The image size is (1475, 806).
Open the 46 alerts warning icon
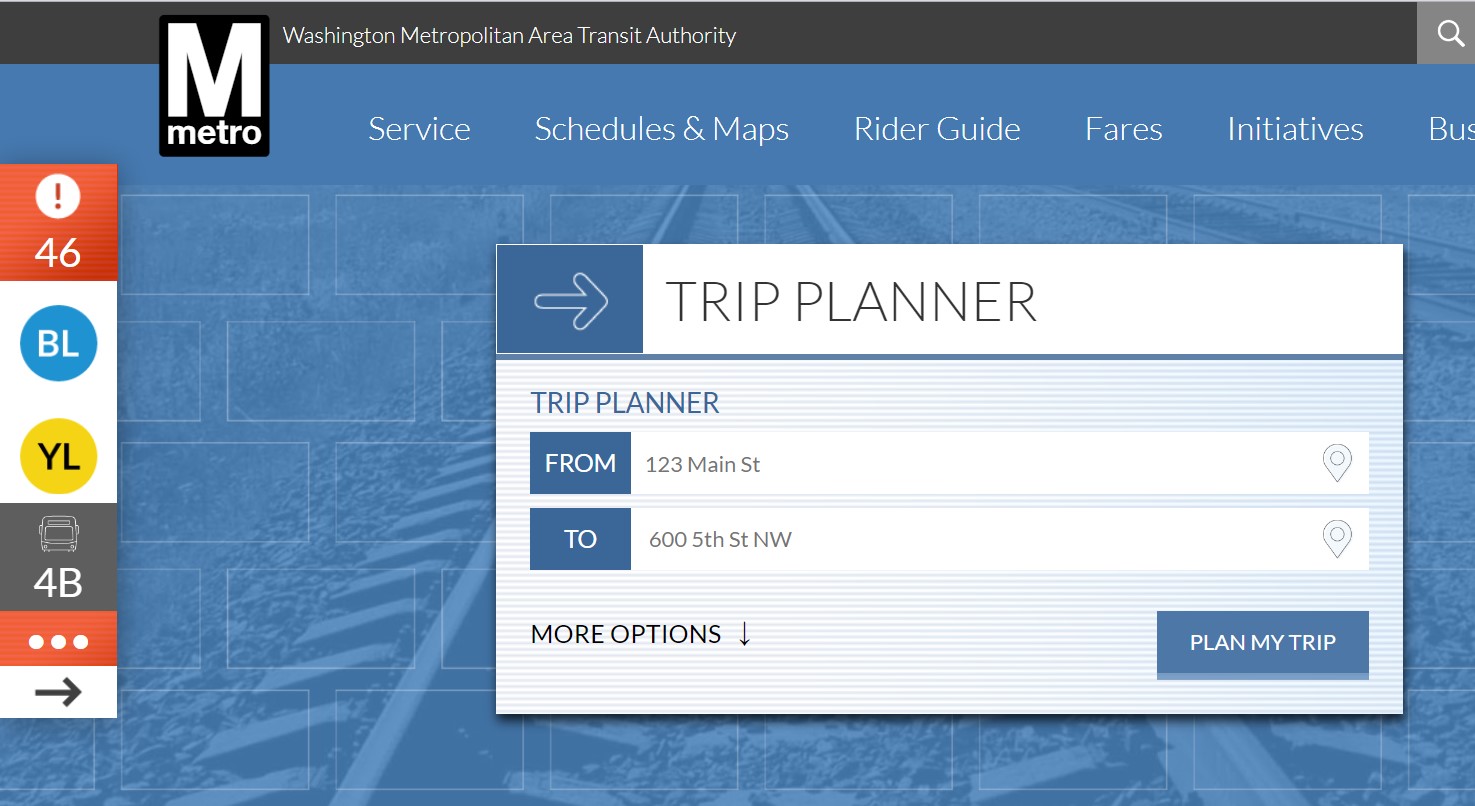(58, 223)
